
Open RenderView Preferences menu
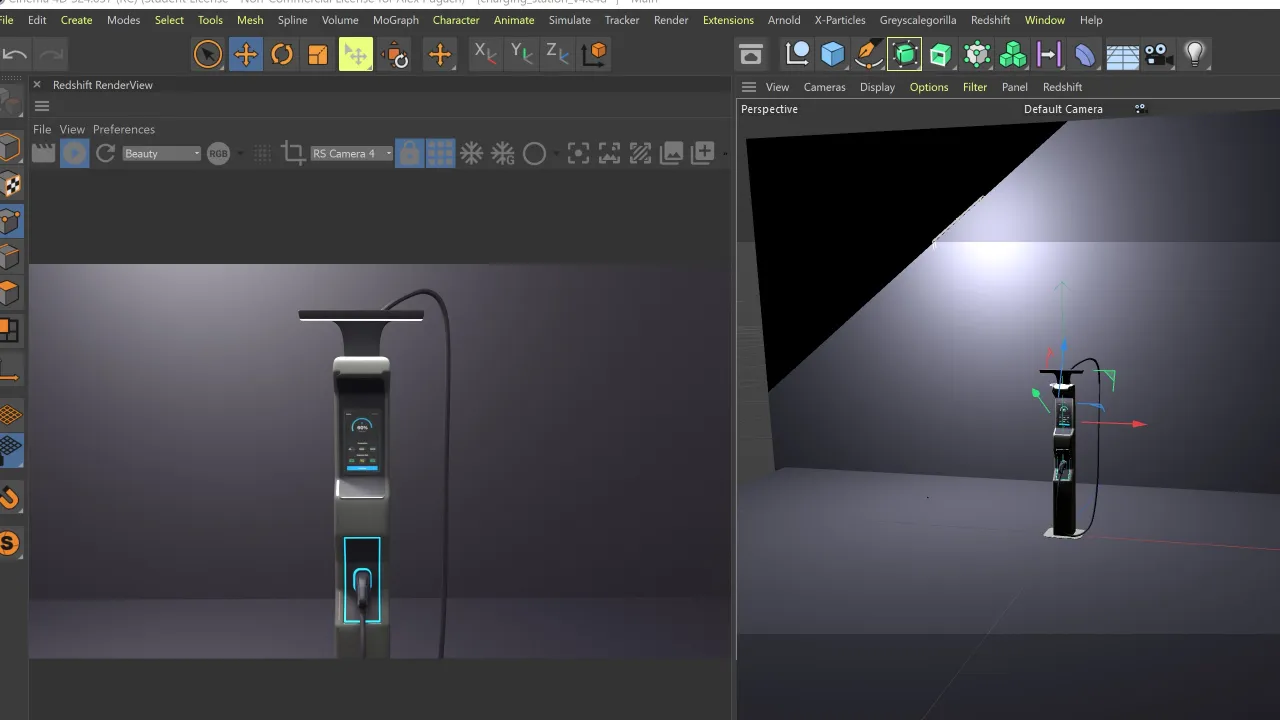pos(124,129)
